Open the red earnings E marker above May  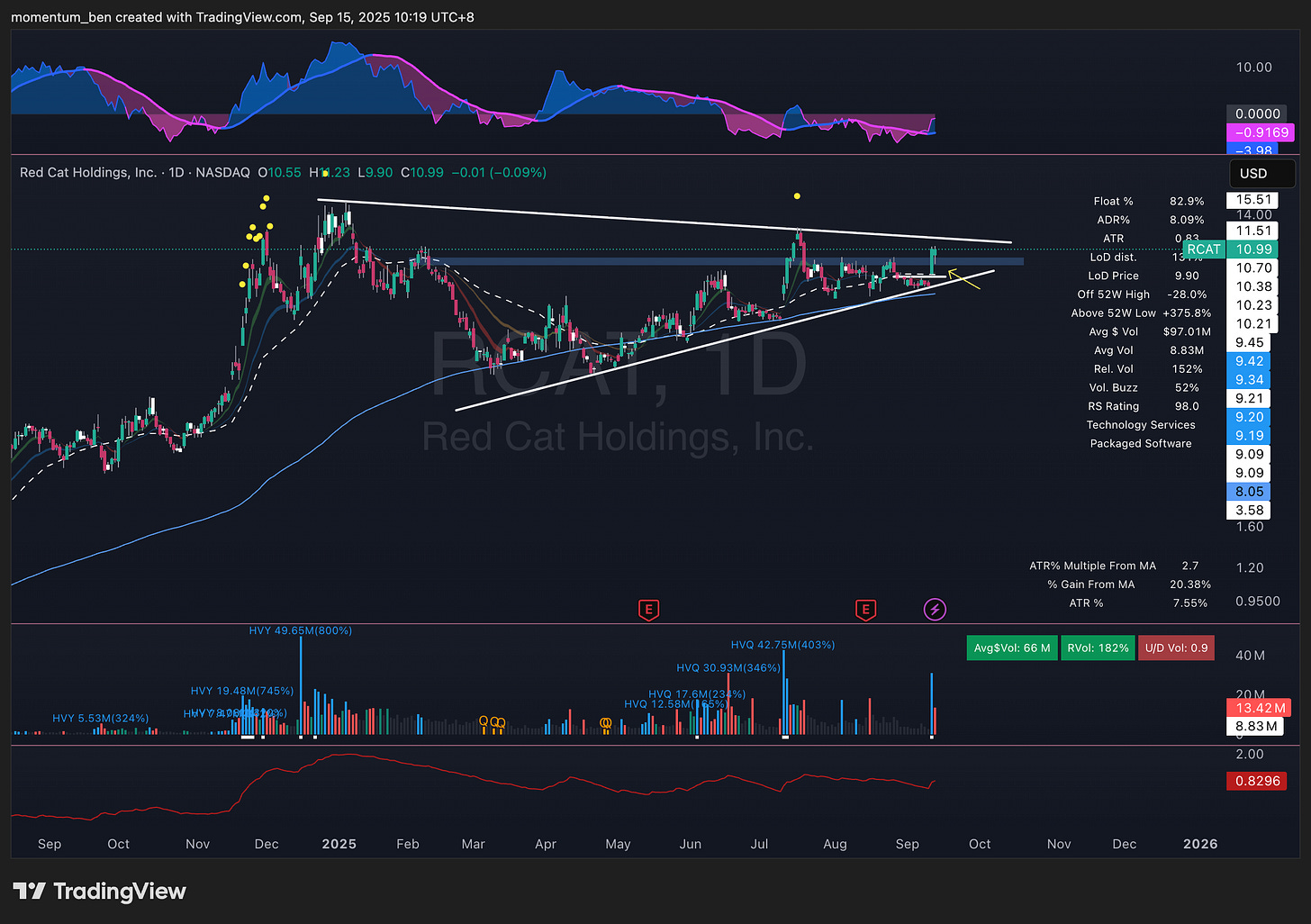(648, 610)
